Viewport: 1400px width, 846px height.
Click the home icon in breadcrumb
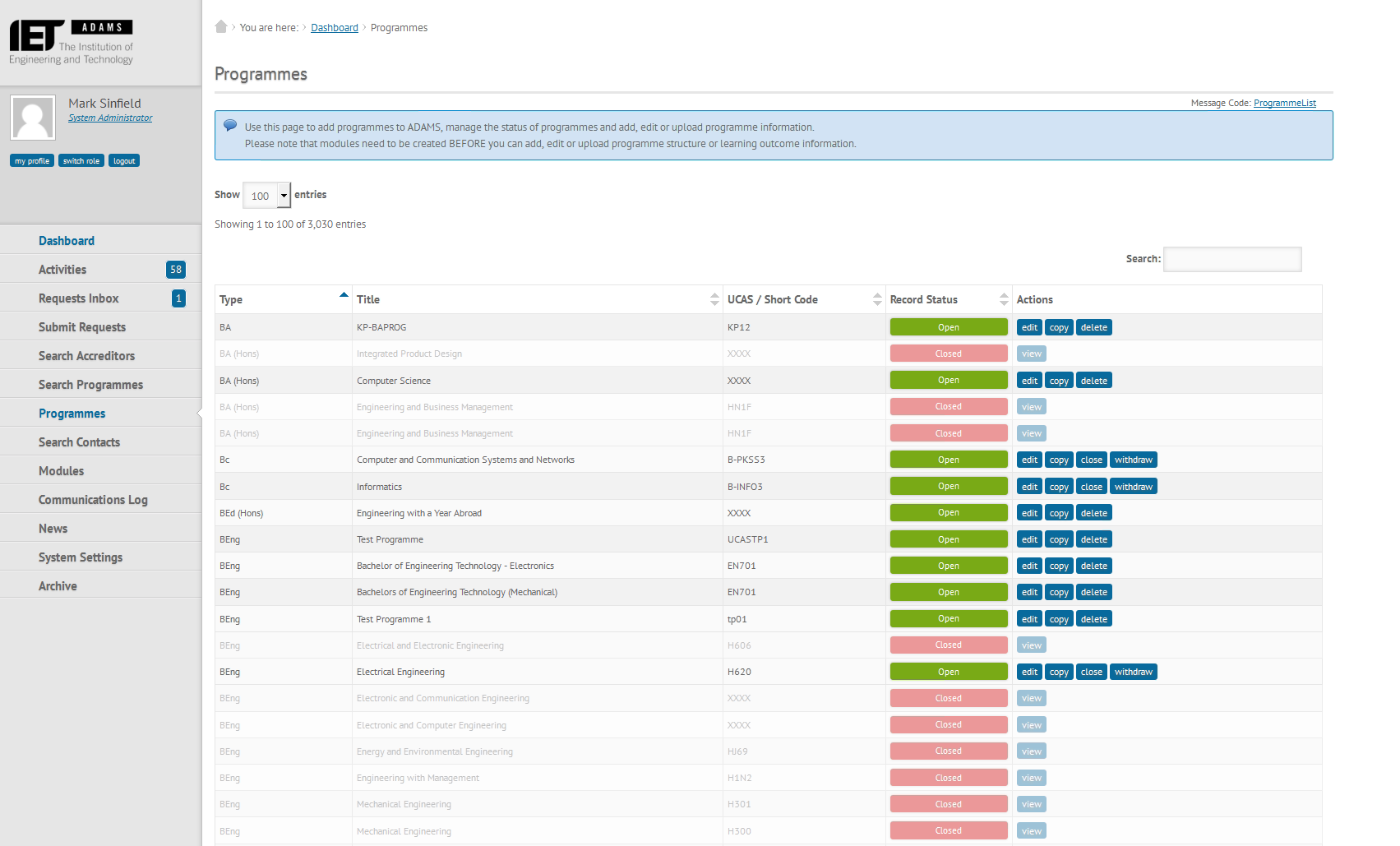tap(220, 27)
